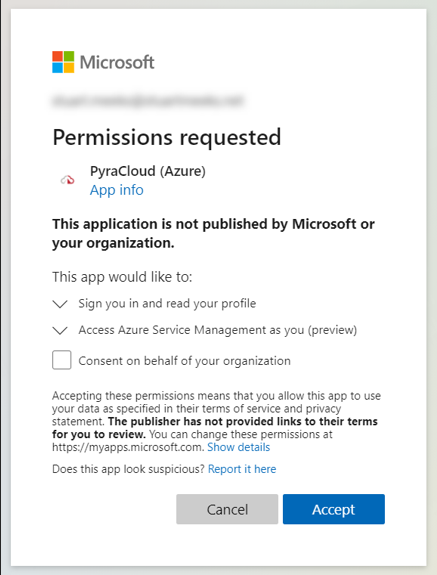Click the Cancel button
The image size is (437, 575).
(x=227, y=509)
